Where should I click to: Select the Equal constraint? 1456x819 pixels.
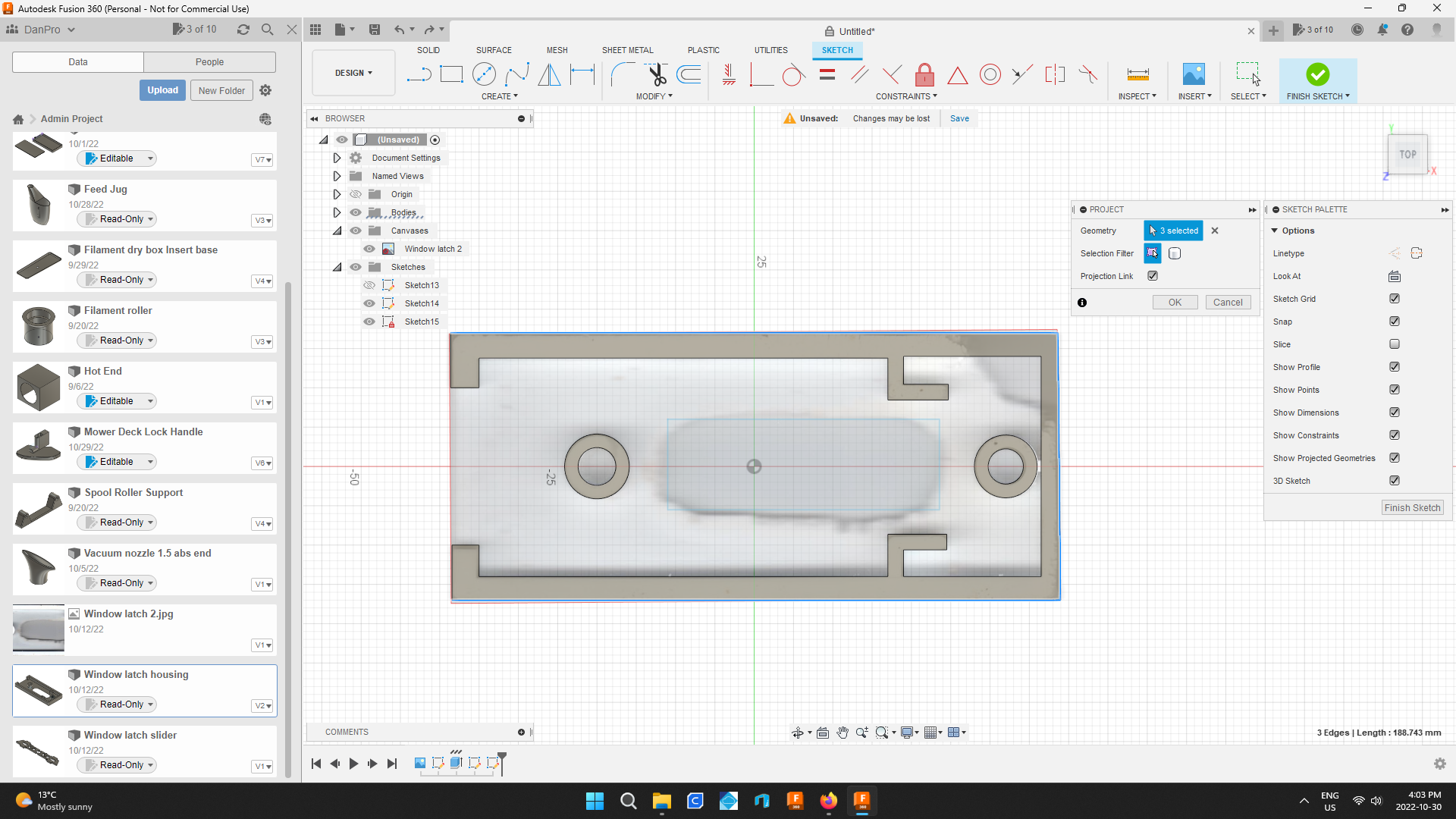coord(827,74)
